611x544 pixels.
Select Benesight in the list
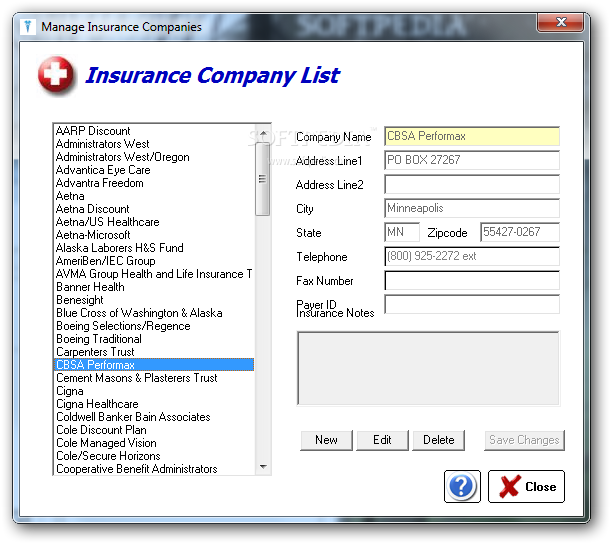(x=154, y=300)
